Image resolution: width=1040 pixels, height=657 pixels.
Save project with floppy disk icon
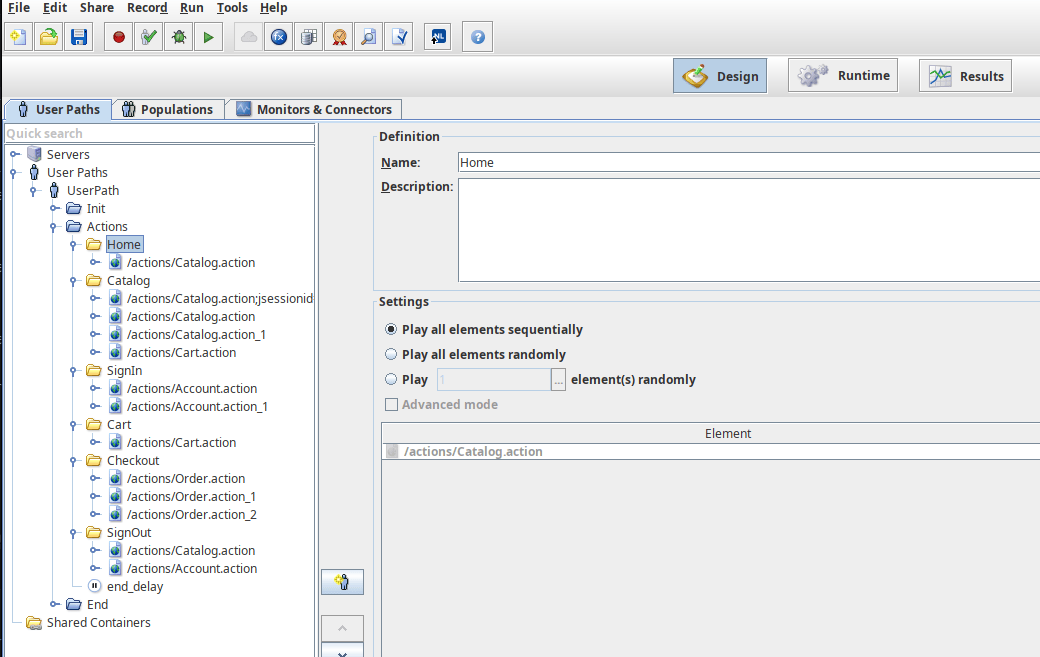pos(79,37)
